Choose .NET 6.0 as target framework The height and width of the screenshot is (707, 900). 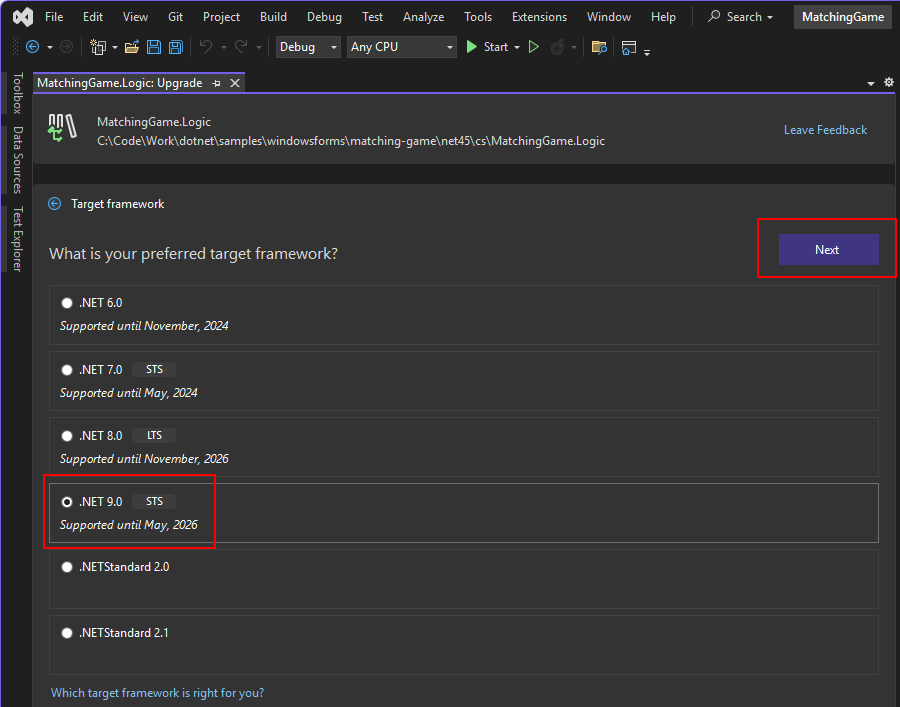[67, 302]
